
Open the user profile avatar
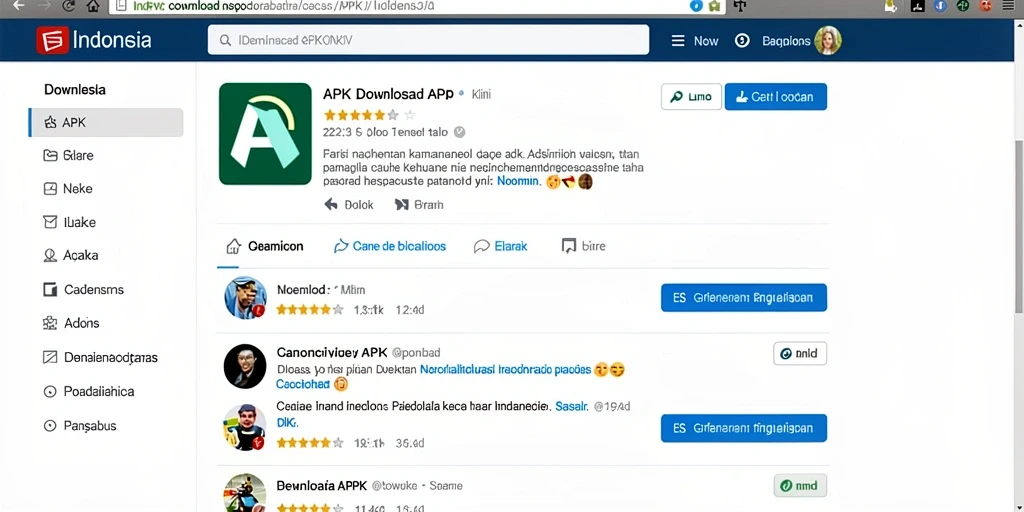(x=827, y=40)
